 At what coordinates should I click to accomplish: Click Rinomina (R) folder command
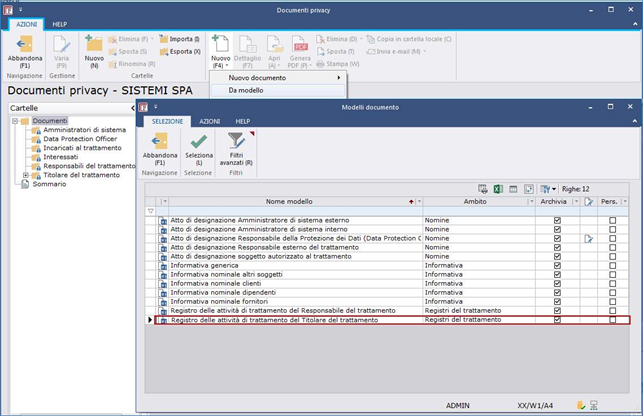[132, 64]
